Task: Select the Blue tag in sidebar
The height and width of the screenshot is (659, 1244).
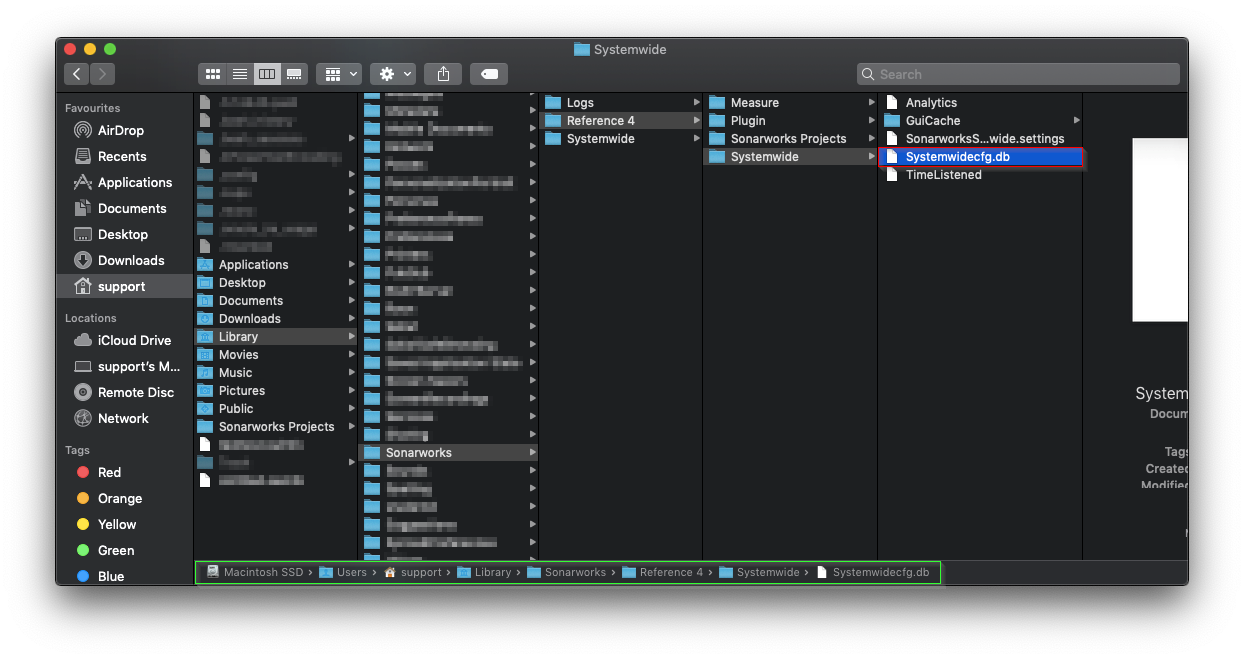Action: (100, 576)
